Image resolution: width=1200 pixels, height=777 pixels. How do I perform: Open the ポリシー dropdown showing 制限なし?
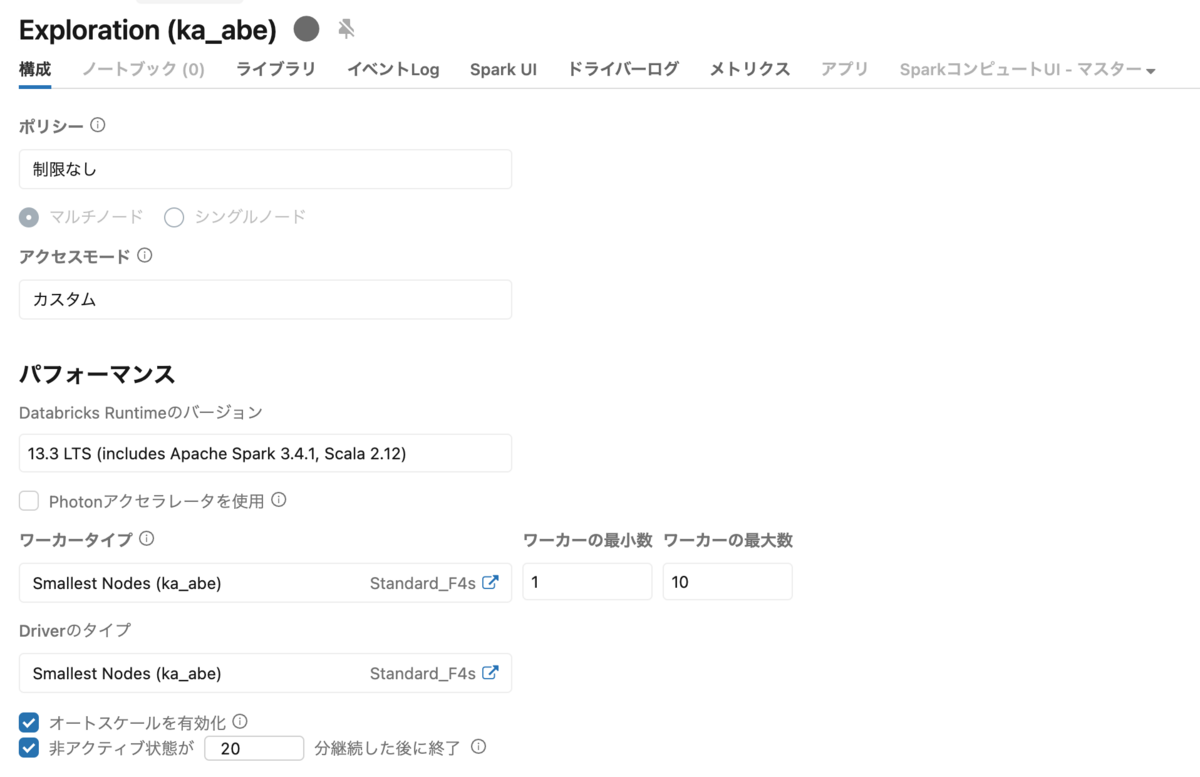click(x=265, y=169)
